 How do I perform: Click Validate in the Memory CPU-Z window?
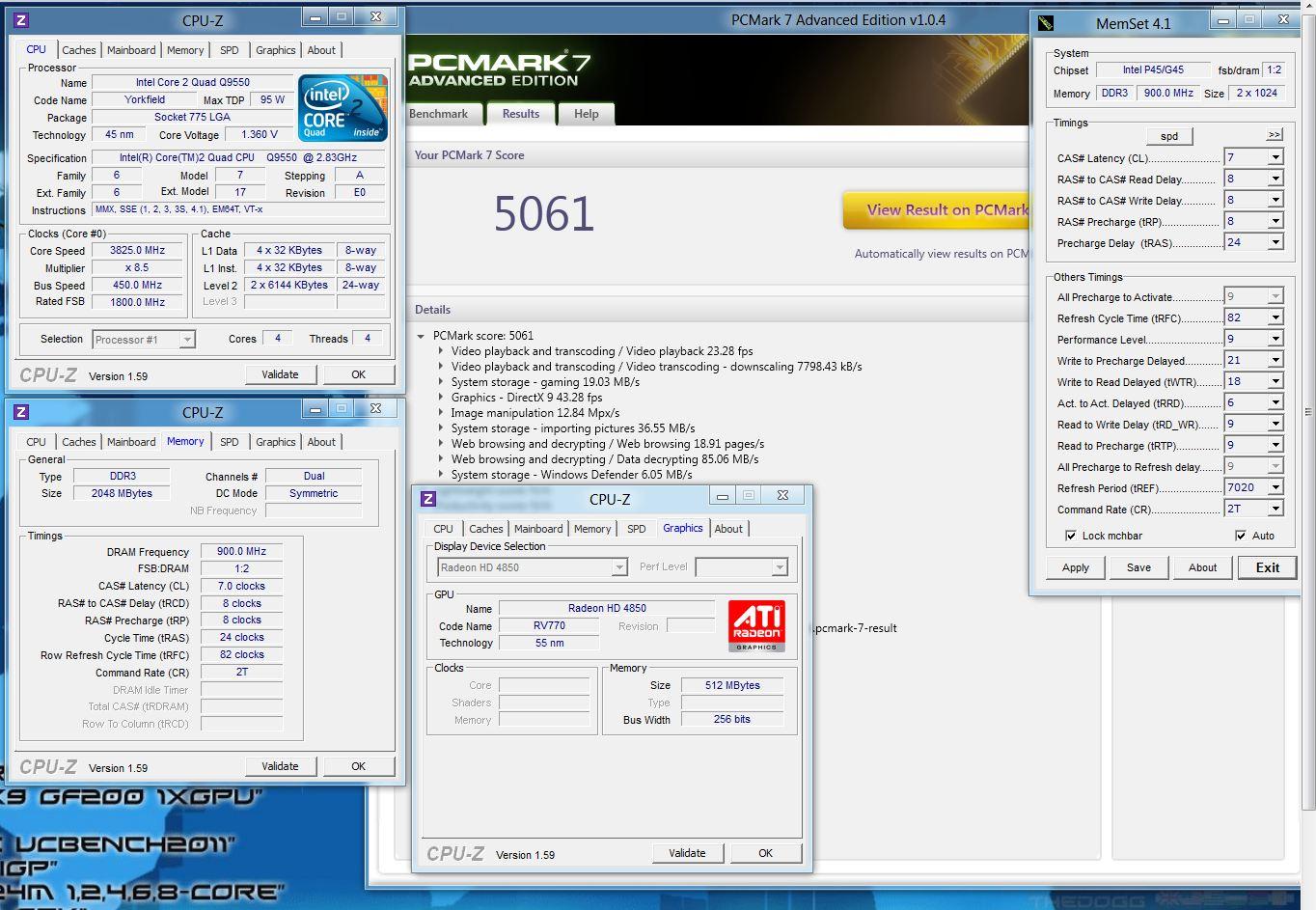pos(280,766)
